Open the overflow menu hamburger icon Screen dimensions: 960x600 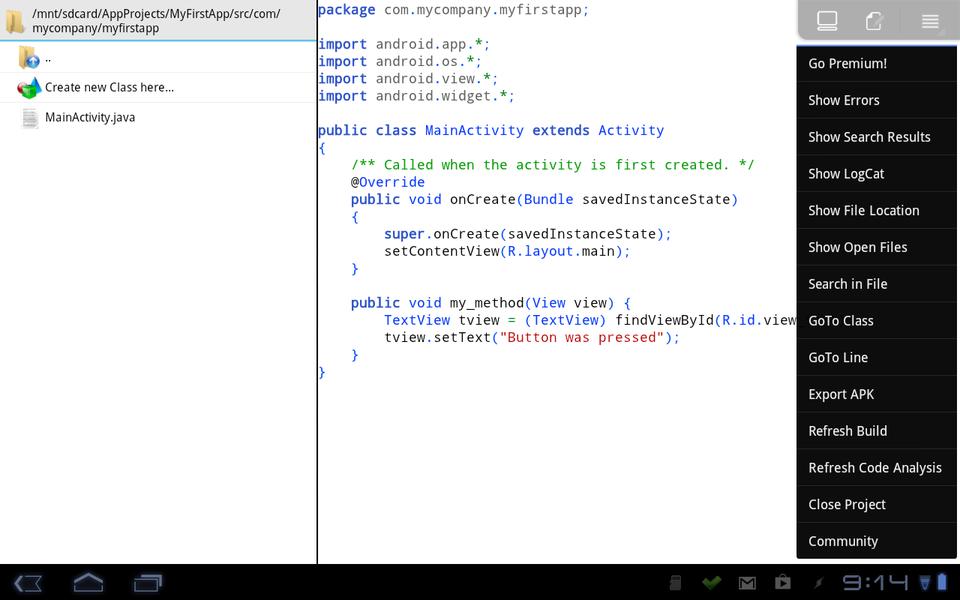[930, 21]
